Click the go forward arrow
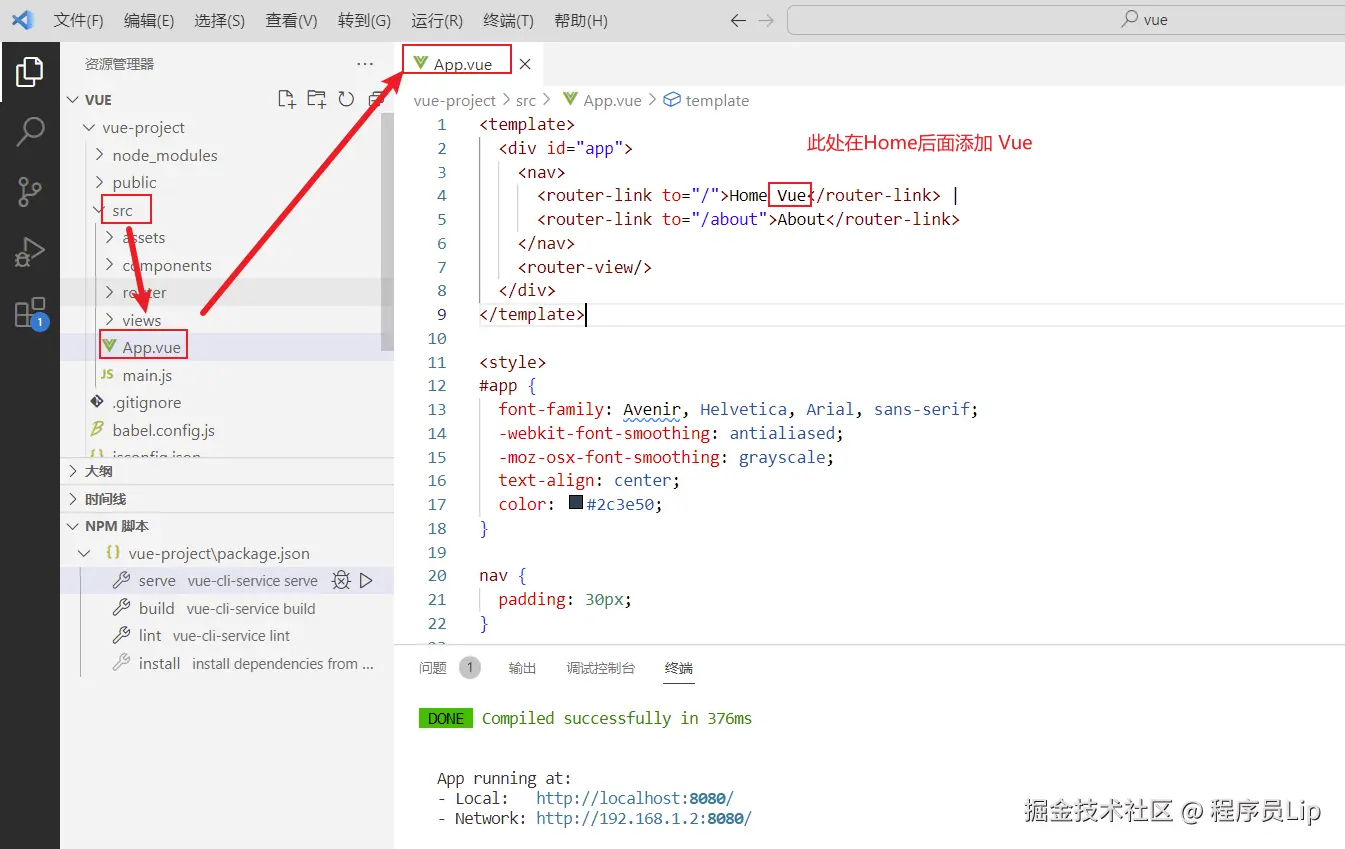 766,20
